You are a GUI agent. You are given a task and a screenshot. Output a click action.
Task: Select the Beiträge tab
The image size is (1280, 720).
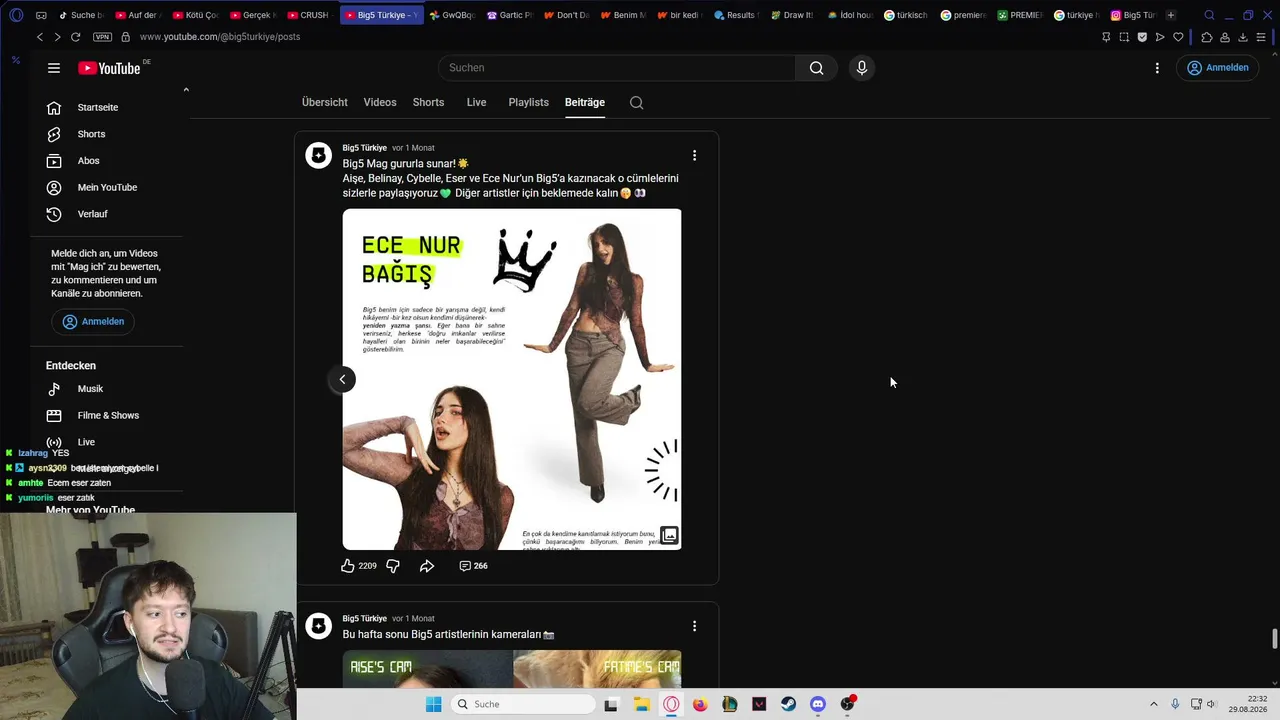pyautogui.click(x=585, y=102)
